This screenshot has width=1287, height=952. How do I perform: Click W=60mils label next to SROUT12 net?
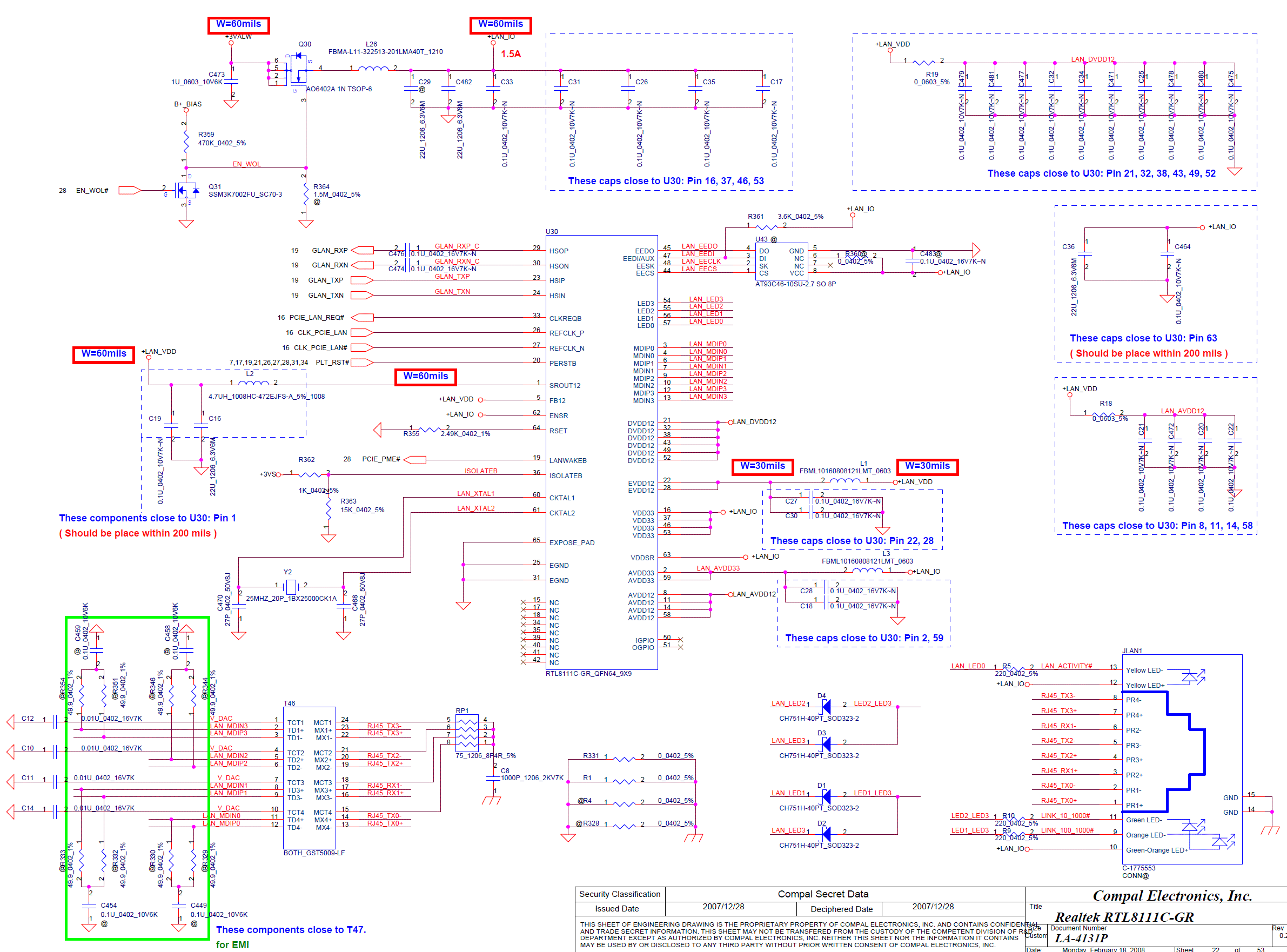point(425,377)
